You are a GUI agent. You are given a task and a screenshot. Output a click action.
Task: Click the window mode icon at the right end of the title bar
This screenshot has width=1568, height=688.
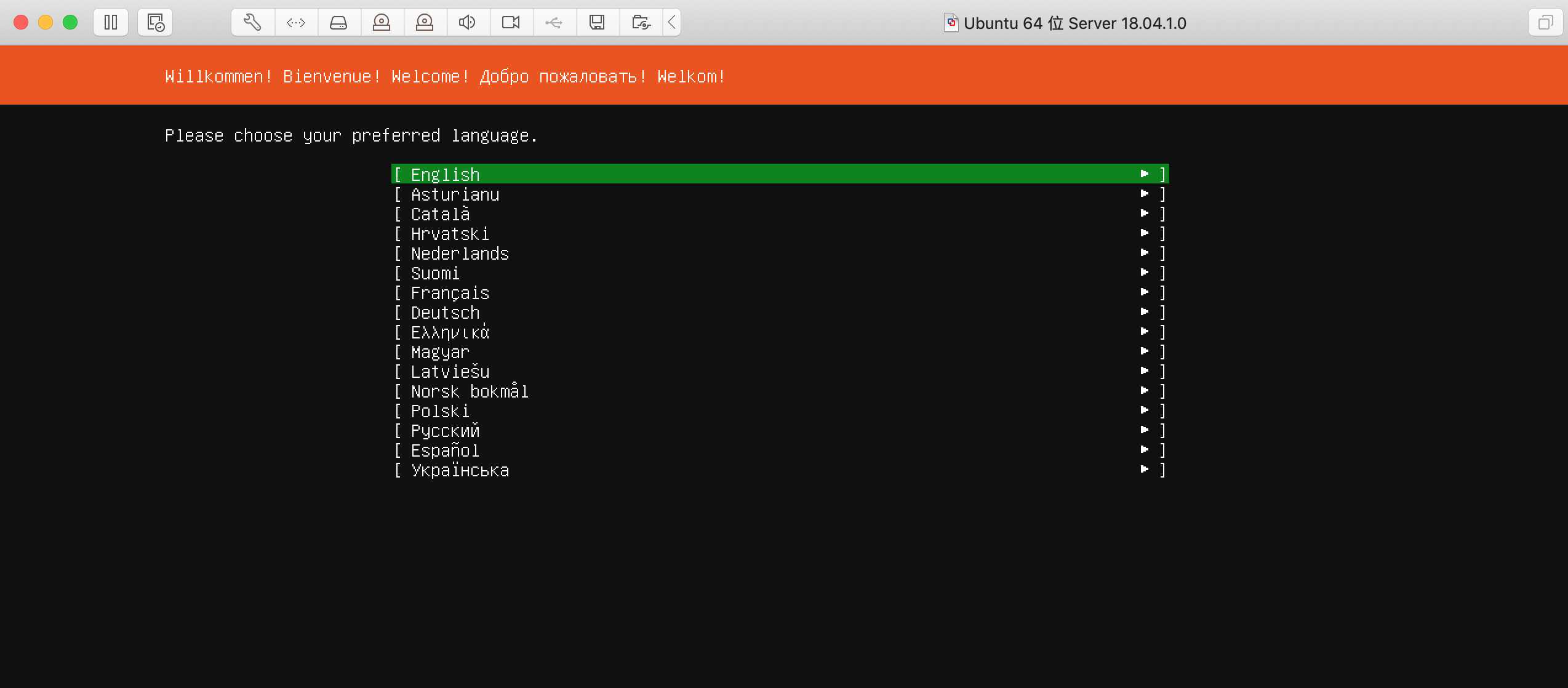pos(1545,23)
